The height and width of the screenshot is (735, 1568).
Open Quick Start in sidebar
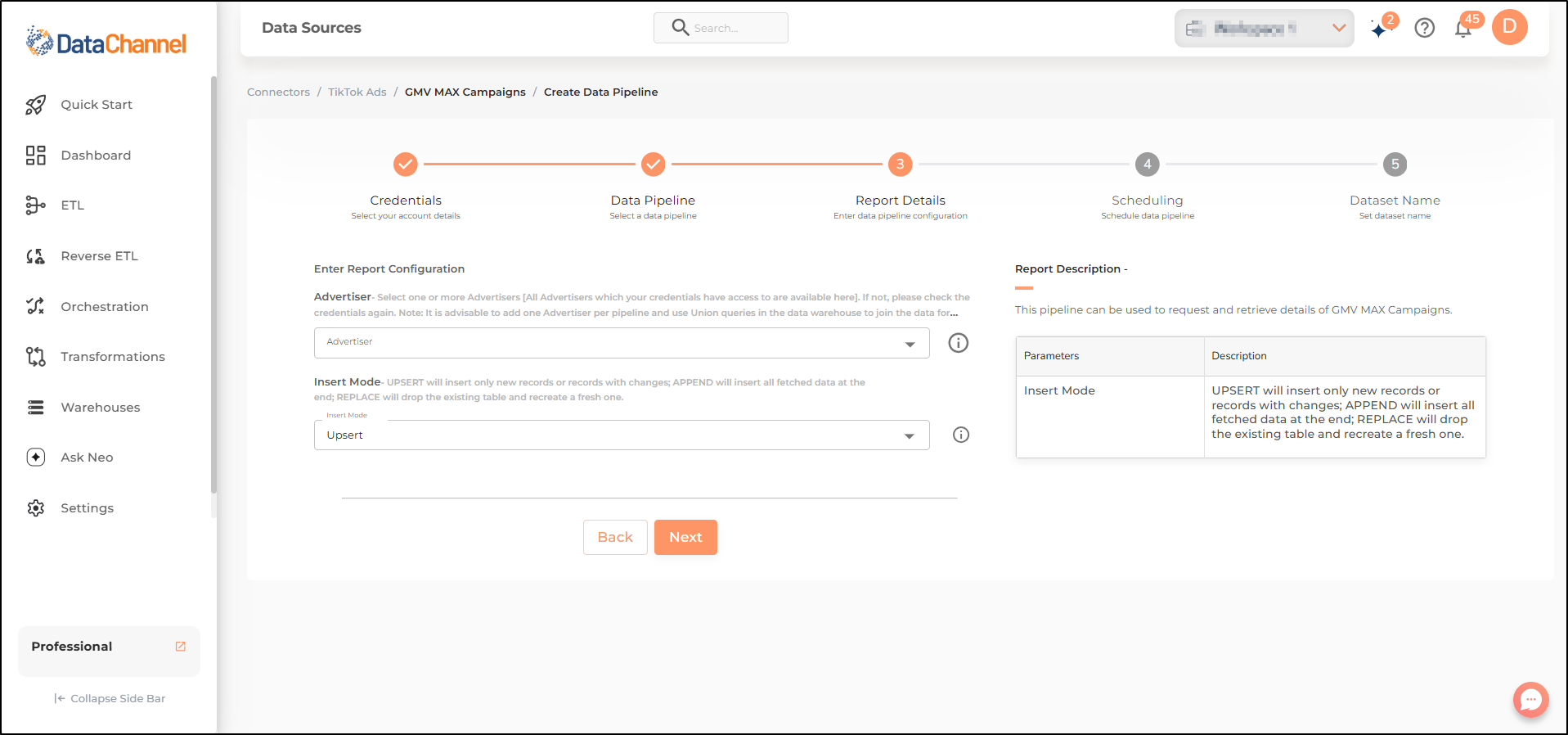(x=97, y=105)
